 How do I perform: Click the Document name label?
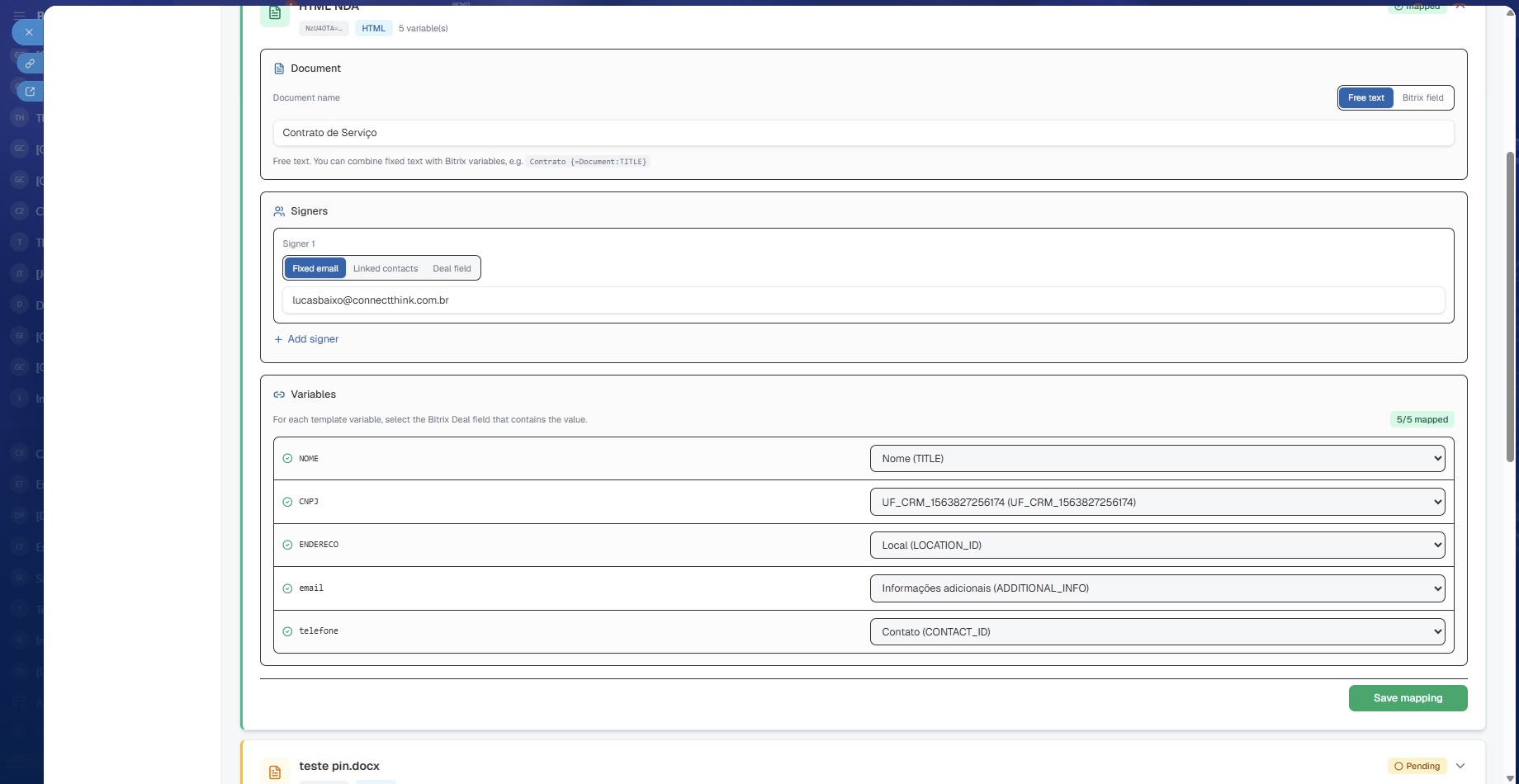point(306,97)
